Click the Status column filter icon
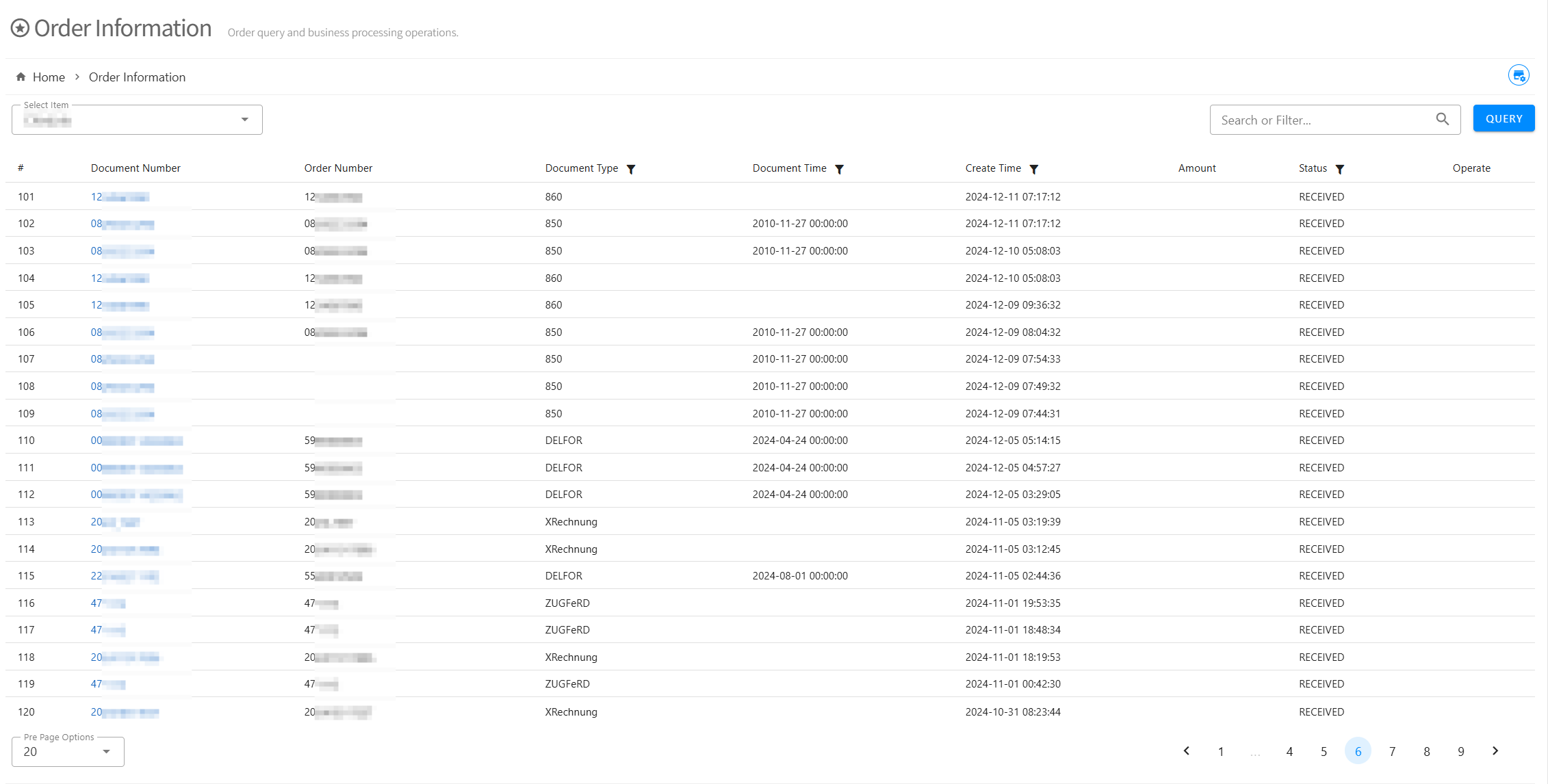Image resolution: width=1548 pixels, height=784 pixels. 1340,169
